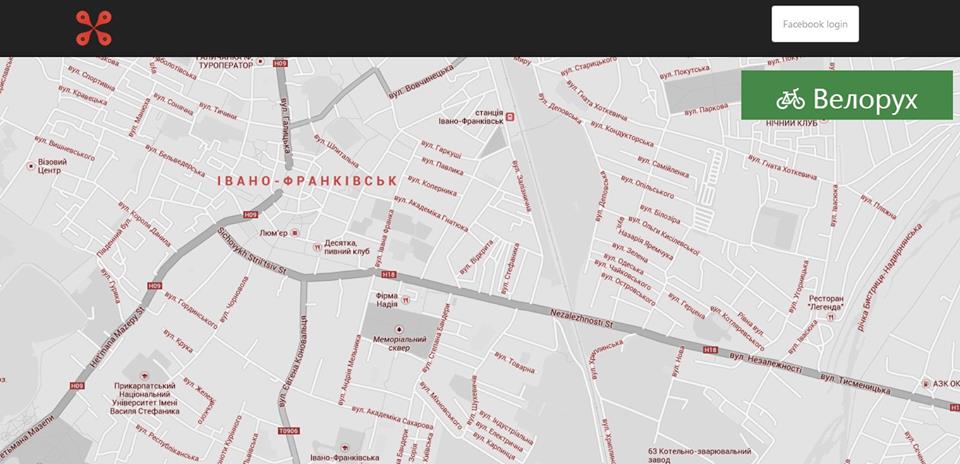Screen dimensions: 960x464
Task: Click the green Велорух banner
Action: pyautogui.click(x=847, y=95)
